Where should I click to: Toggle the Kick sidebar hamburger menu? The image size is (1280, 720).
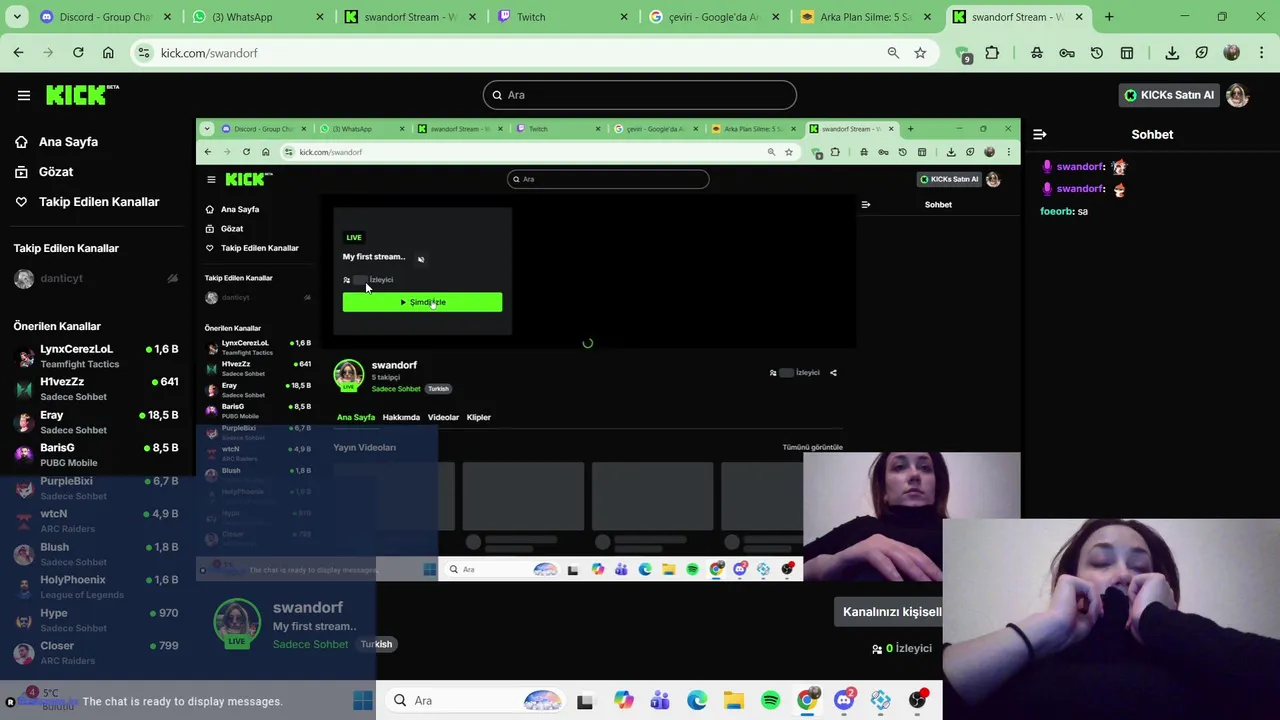tap(23, 95)
